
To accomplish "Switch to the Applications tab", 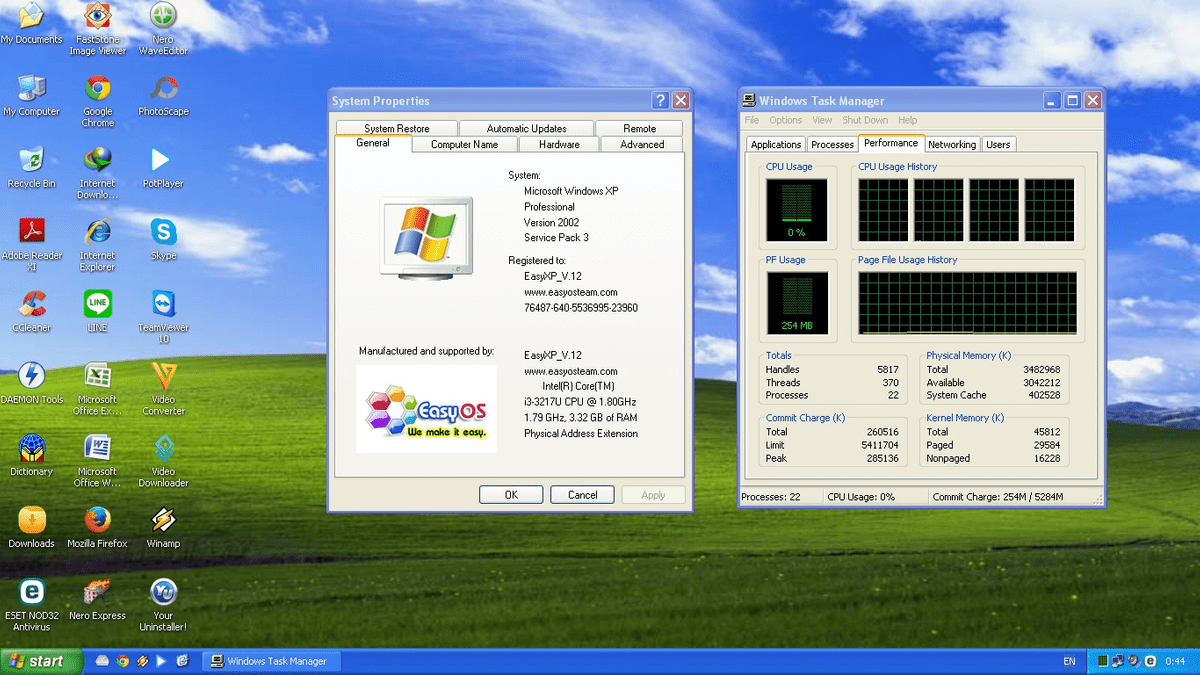I will pos(776,144).
